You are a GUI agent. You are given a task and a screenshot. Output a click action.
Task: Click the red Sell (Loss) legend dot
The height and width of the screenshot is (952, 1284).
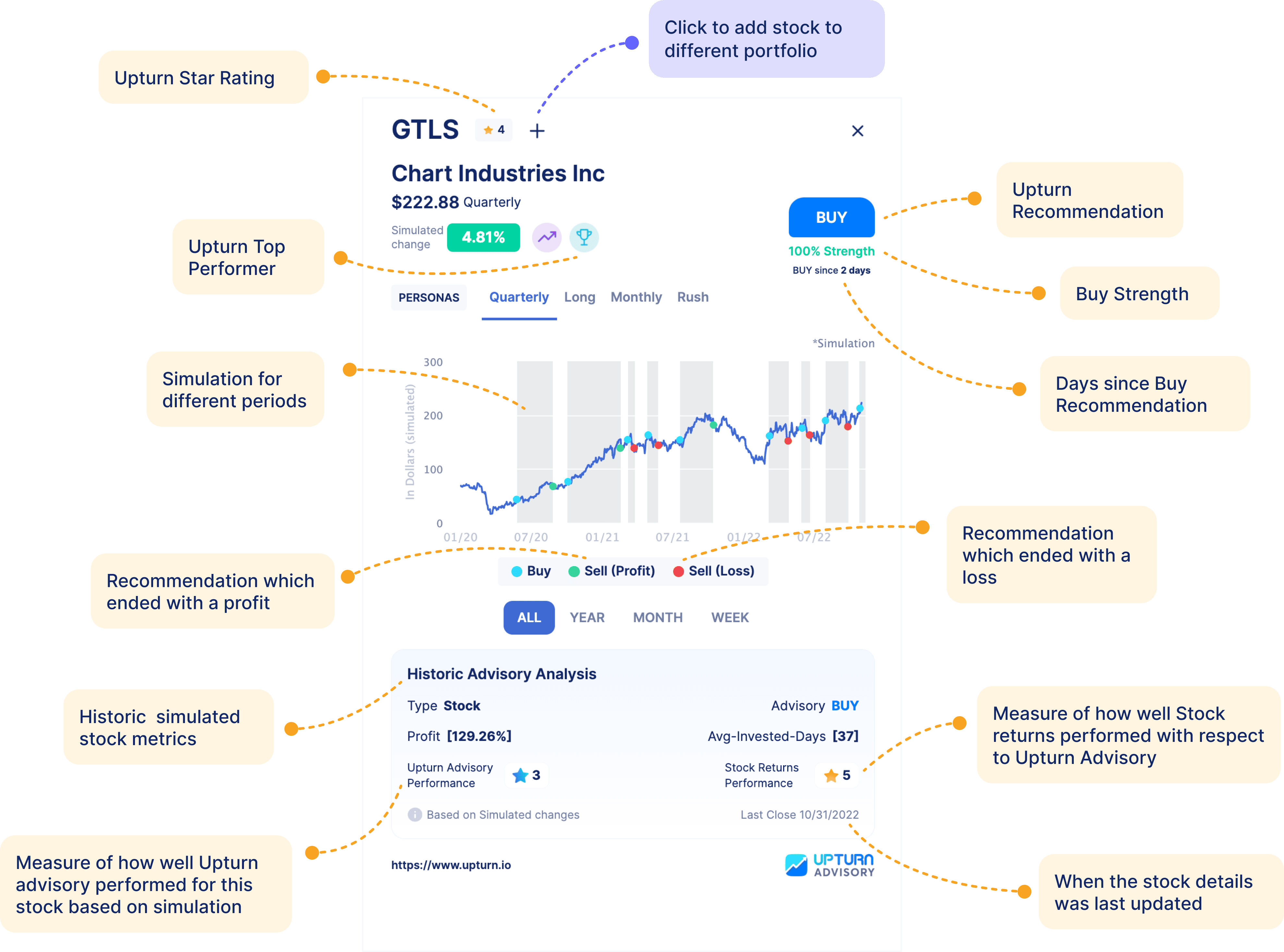(678, 572)
